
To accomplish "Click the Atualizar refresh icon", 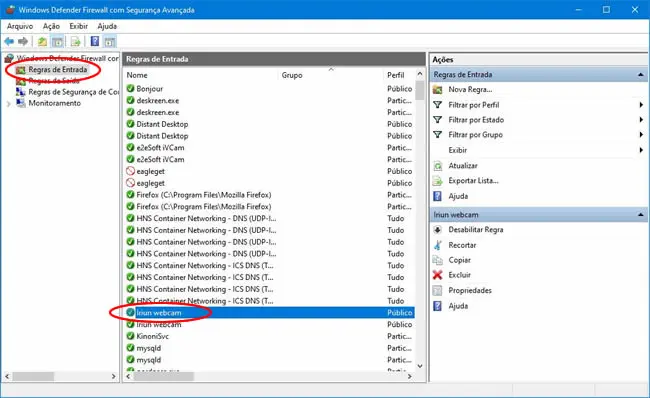I will pos(437,166).
